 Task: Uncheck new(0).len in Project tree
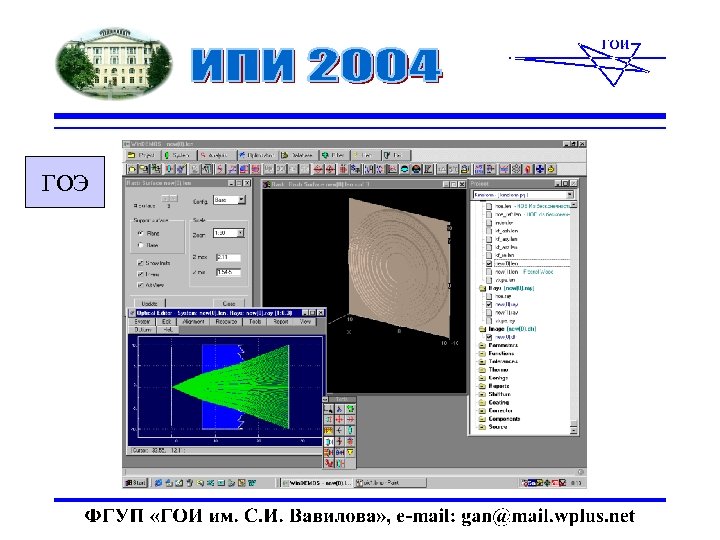(x=489, y=264)
